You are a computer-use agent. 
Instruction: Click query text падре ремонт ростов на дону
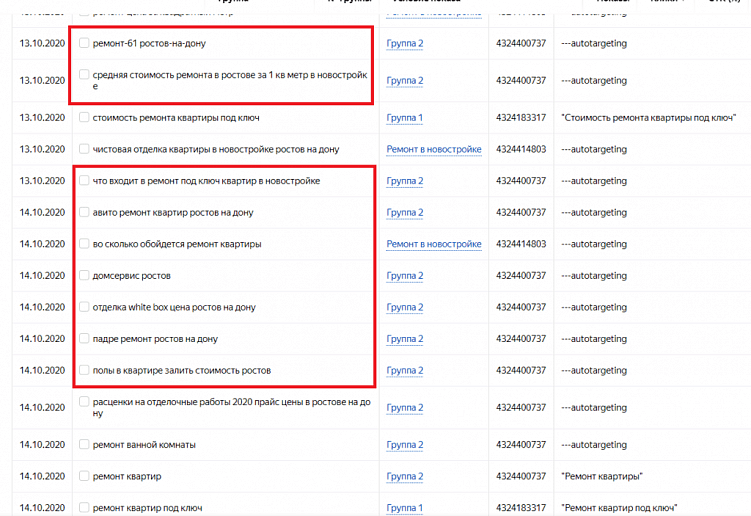(155, 339)
